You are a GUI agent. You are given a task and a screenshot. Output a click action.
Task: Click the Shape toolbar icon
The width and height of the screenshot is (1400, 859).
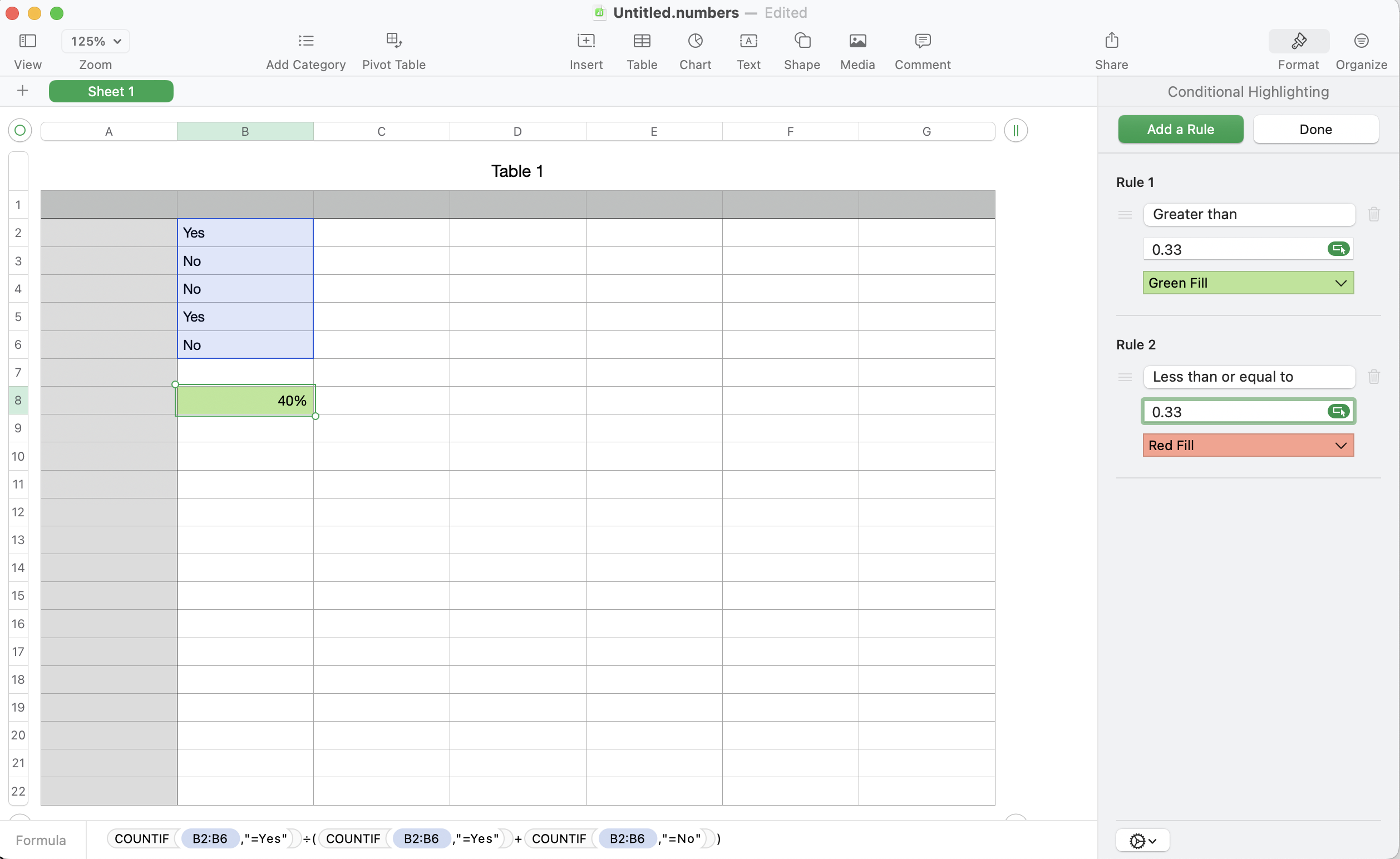click(x=802, y=41)
